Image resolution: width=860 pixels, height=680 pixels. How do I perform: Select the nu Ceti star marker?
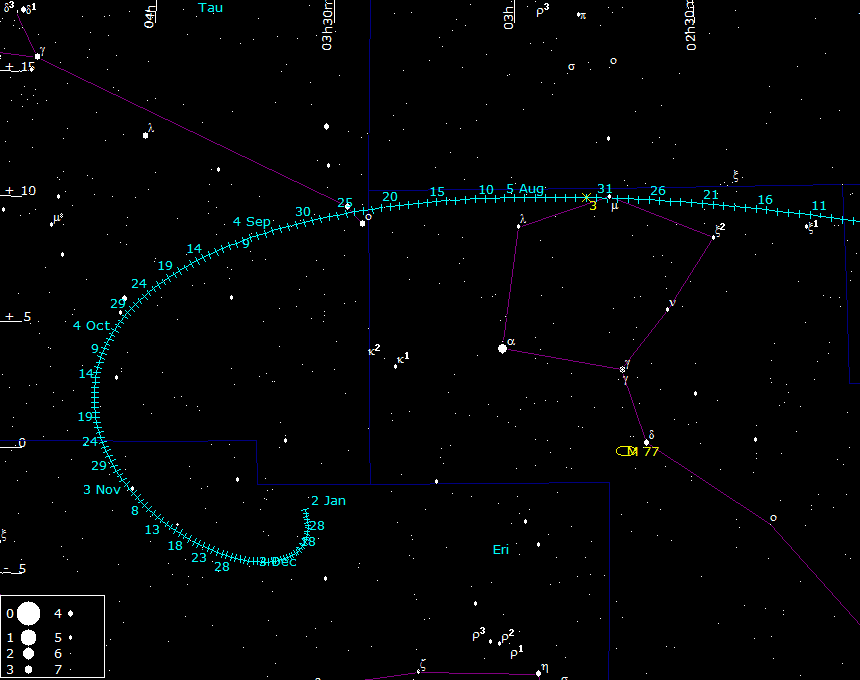pos(667,309)
